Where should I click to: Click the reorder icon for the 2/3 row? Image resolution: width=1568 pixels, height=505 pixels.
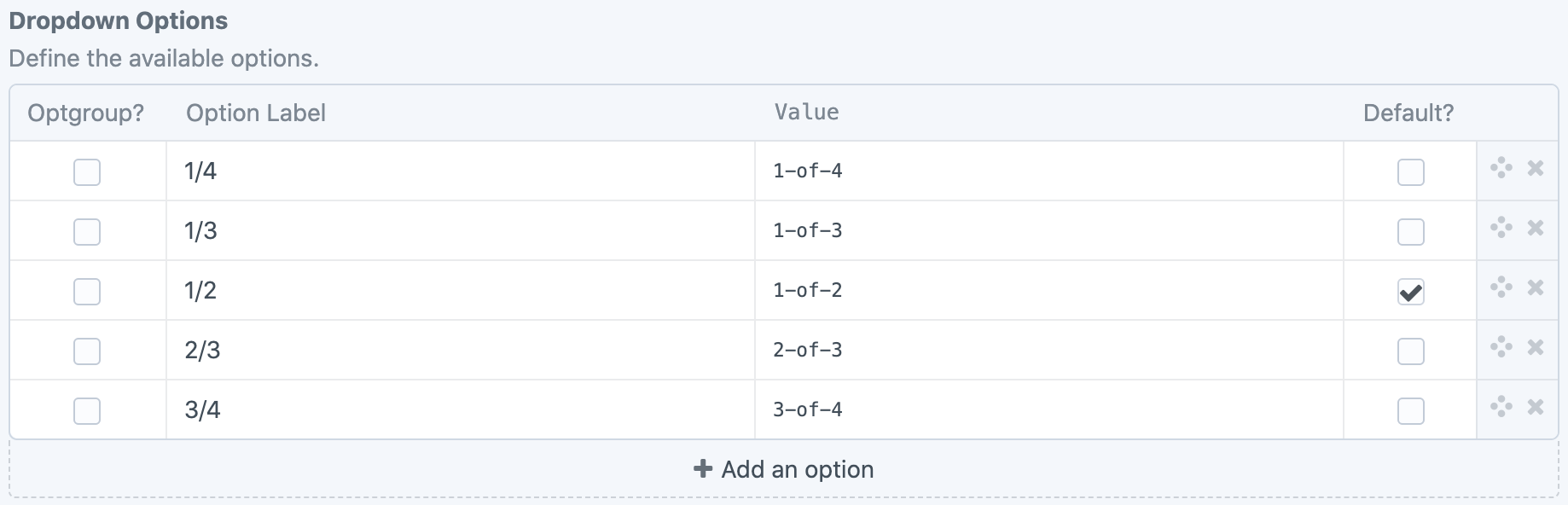1501,347
